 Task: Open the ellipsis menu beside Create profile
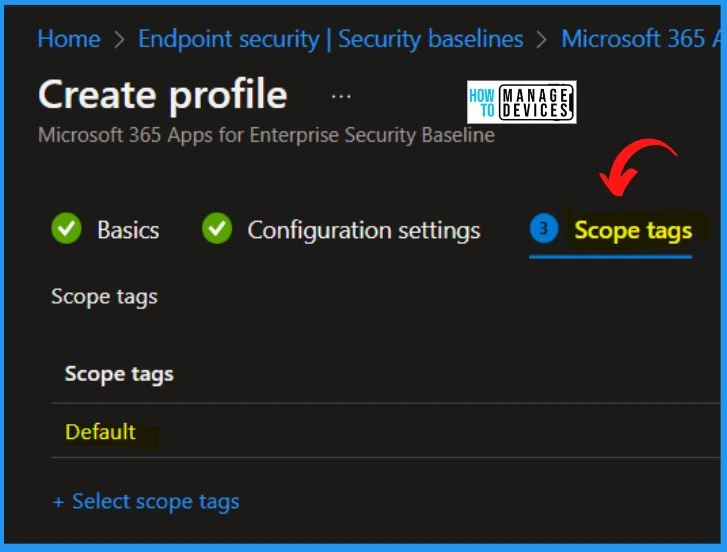(x=341, y=96)
